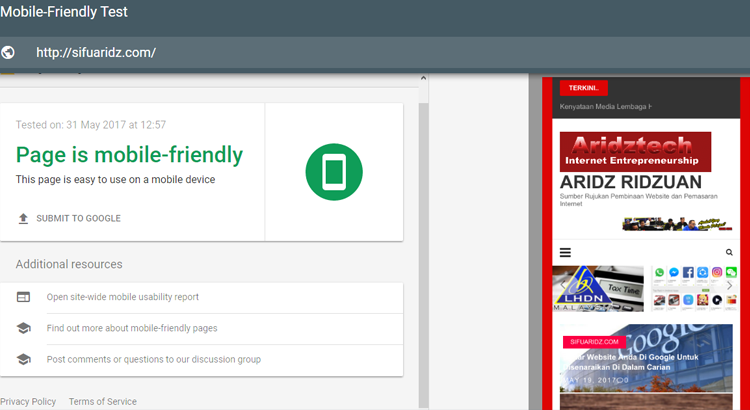Click the previous-slide arrow on carousel

pyautogui.click(x=563, y=286)
